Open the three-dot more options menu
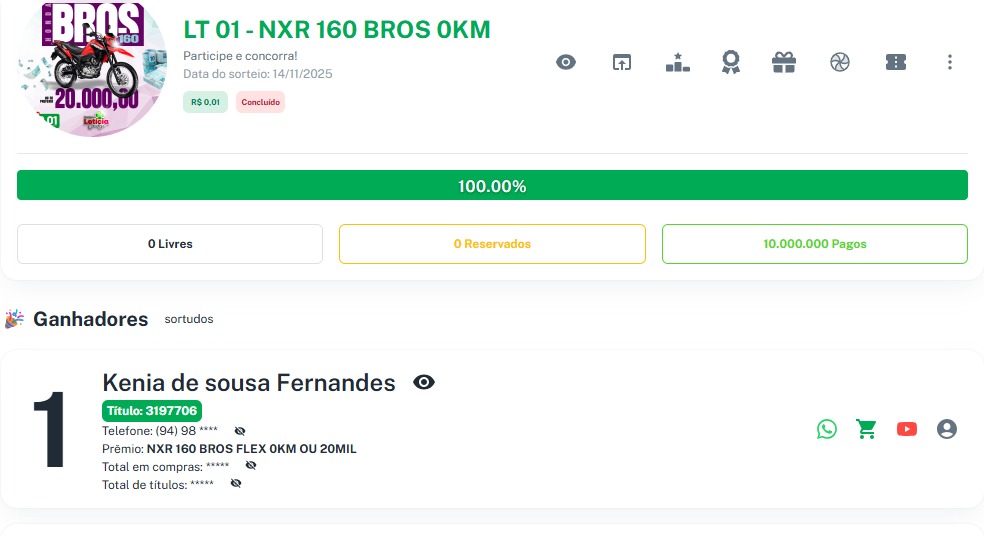The image size is (984, 536). (x=950, y=62)
